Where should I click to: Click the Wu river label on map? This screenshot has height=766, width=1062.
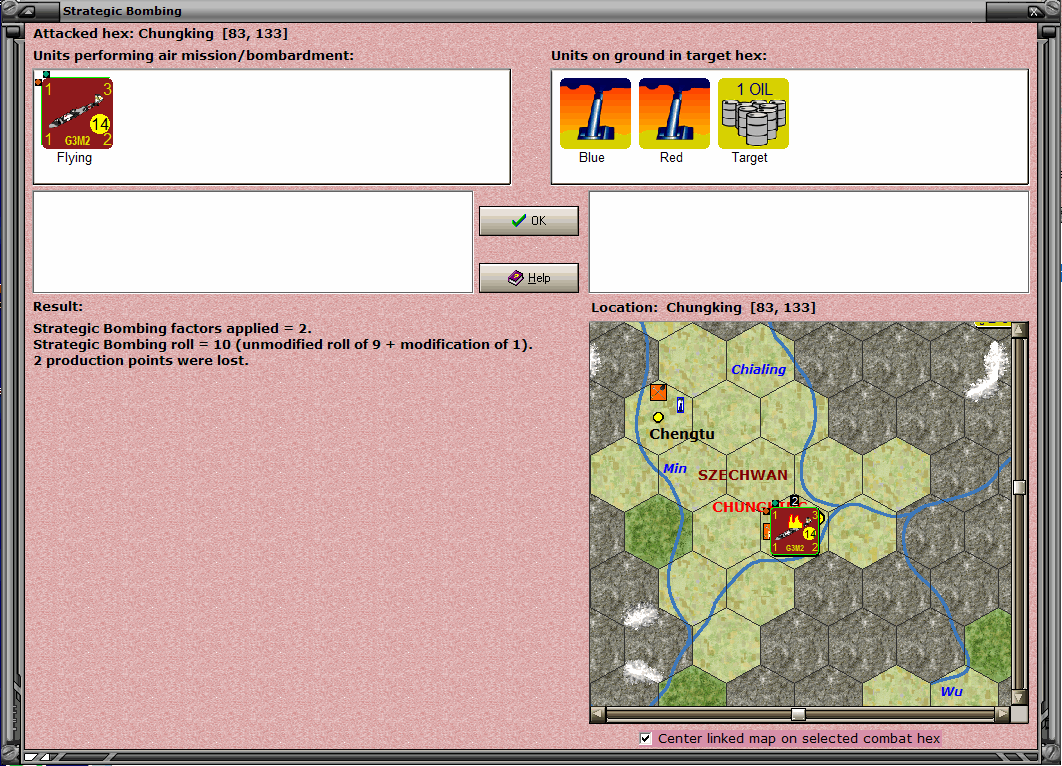(952, 691)
